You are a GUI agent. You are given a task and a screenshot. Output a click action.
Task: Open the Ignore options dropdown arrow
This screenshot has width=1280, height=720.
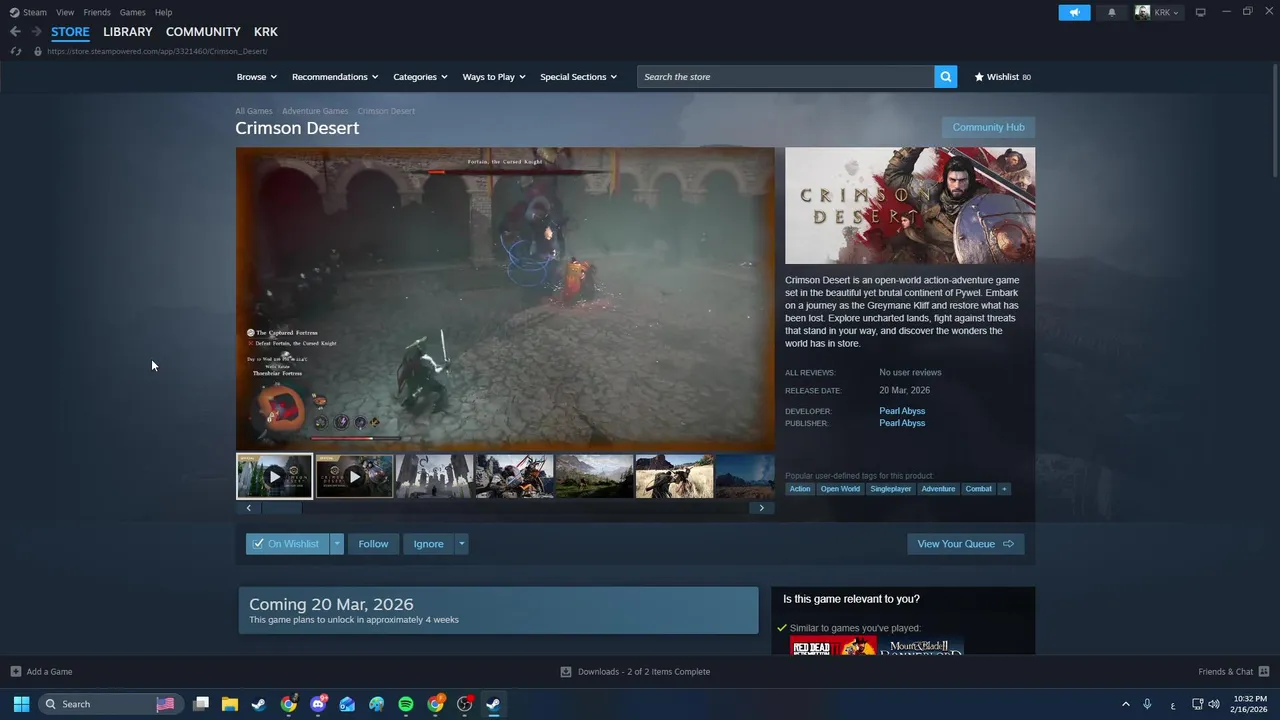[461, 544]
